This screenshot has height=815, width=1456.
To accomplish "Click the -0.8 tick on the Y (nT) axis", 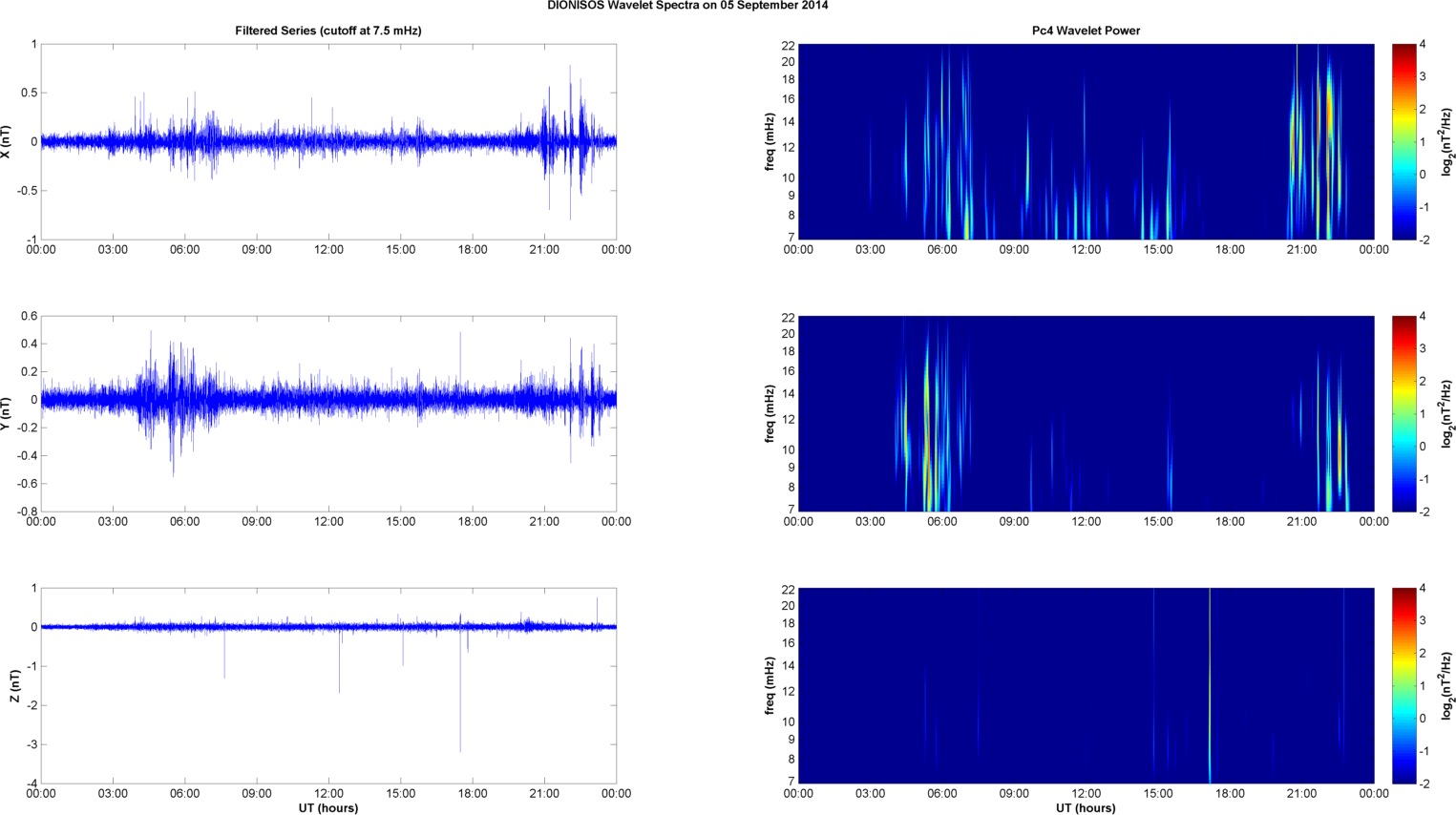I will pyautogui.click(x=27, y=512).
